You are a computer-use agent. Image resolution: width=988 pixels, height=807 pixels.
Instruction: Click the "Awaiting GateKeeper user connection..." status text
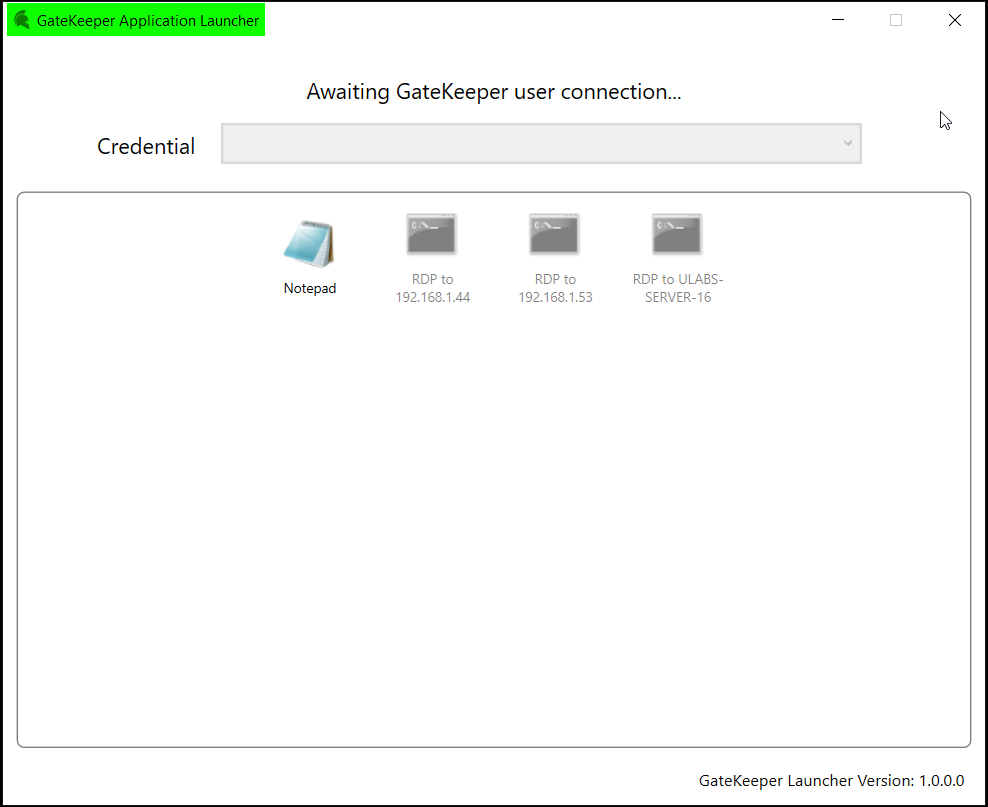coord(493,92)
